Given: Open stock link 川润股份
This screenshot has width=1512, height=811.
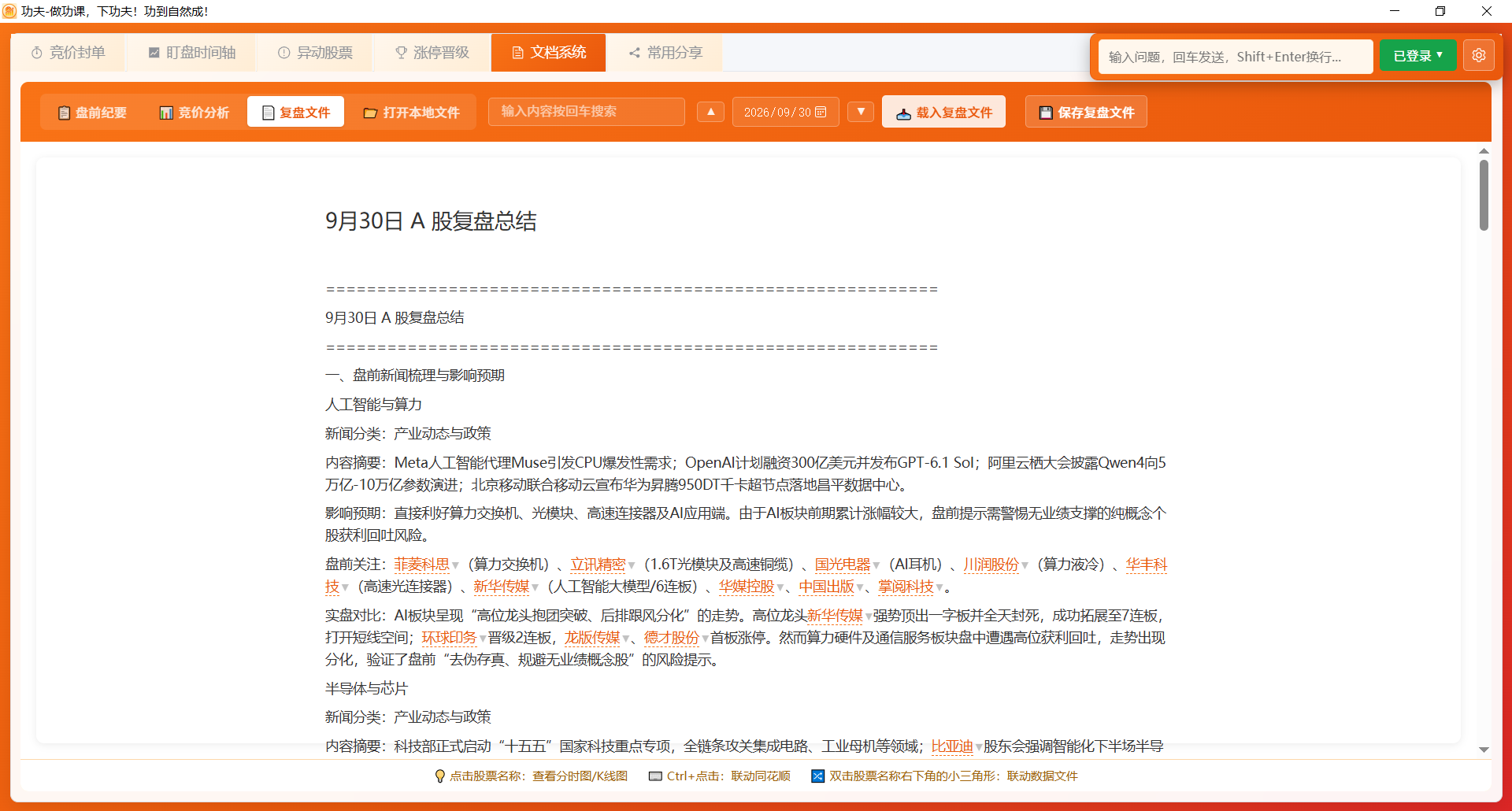Looking at the screenshot, I should click(991, 565).
